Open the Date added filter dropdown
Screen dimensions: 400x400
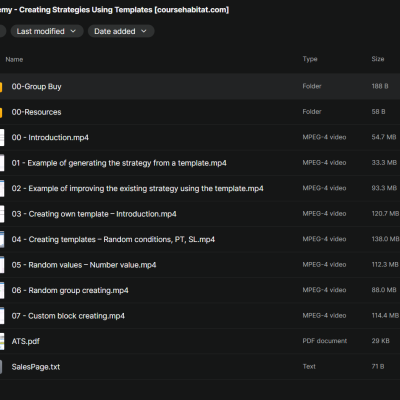point(121,31)
